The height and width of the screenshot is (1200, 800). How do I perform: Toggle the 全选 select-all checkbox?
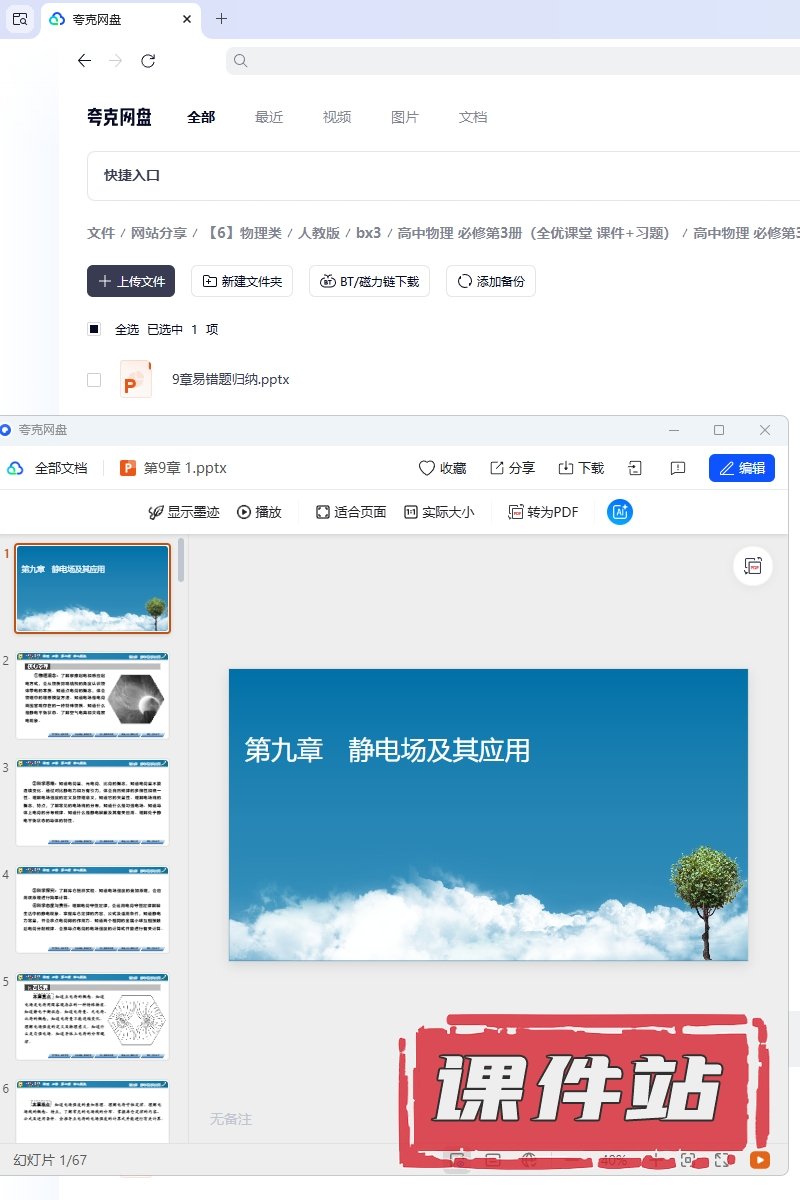(x=94, y=329)
